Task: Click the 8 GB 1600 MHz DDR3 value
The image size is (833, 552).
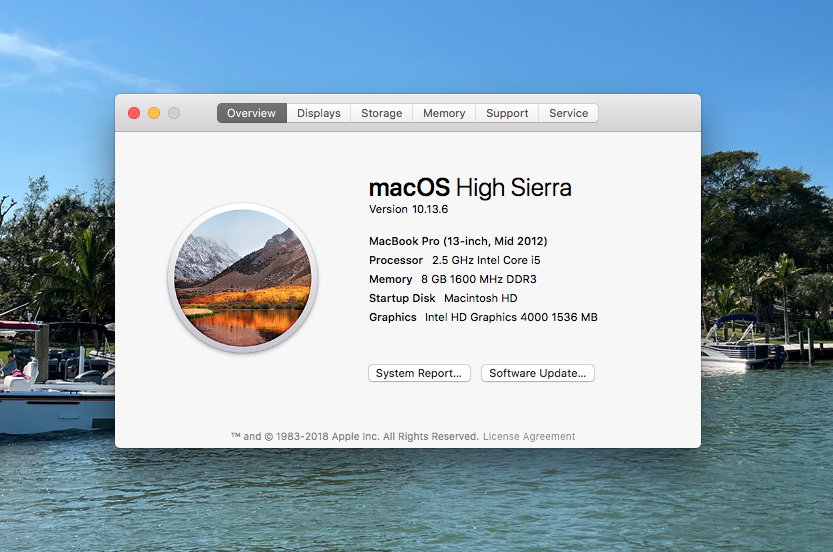Action: coord(479,279)
